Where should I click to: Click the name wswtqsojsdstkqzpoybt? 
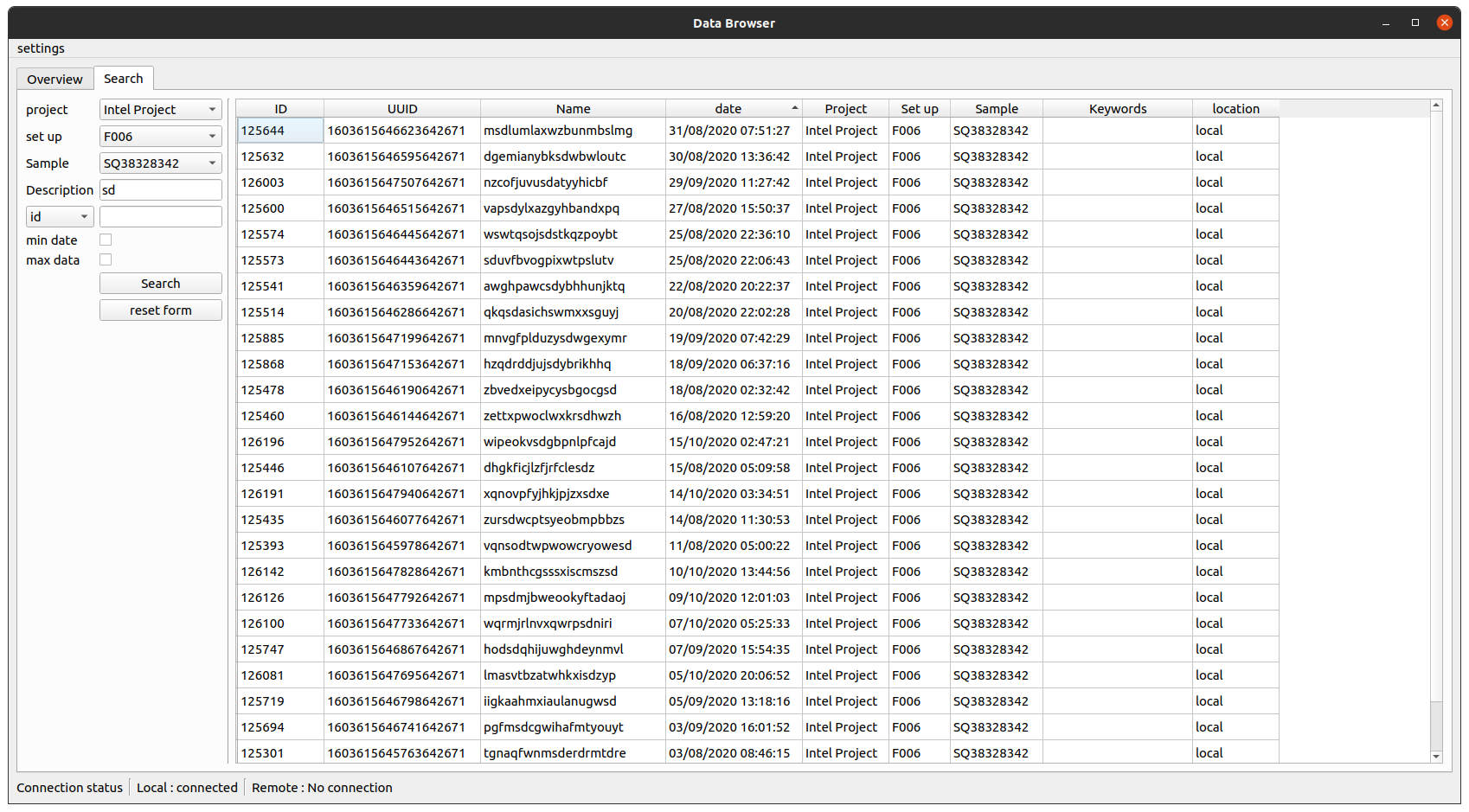pos(573,234)
